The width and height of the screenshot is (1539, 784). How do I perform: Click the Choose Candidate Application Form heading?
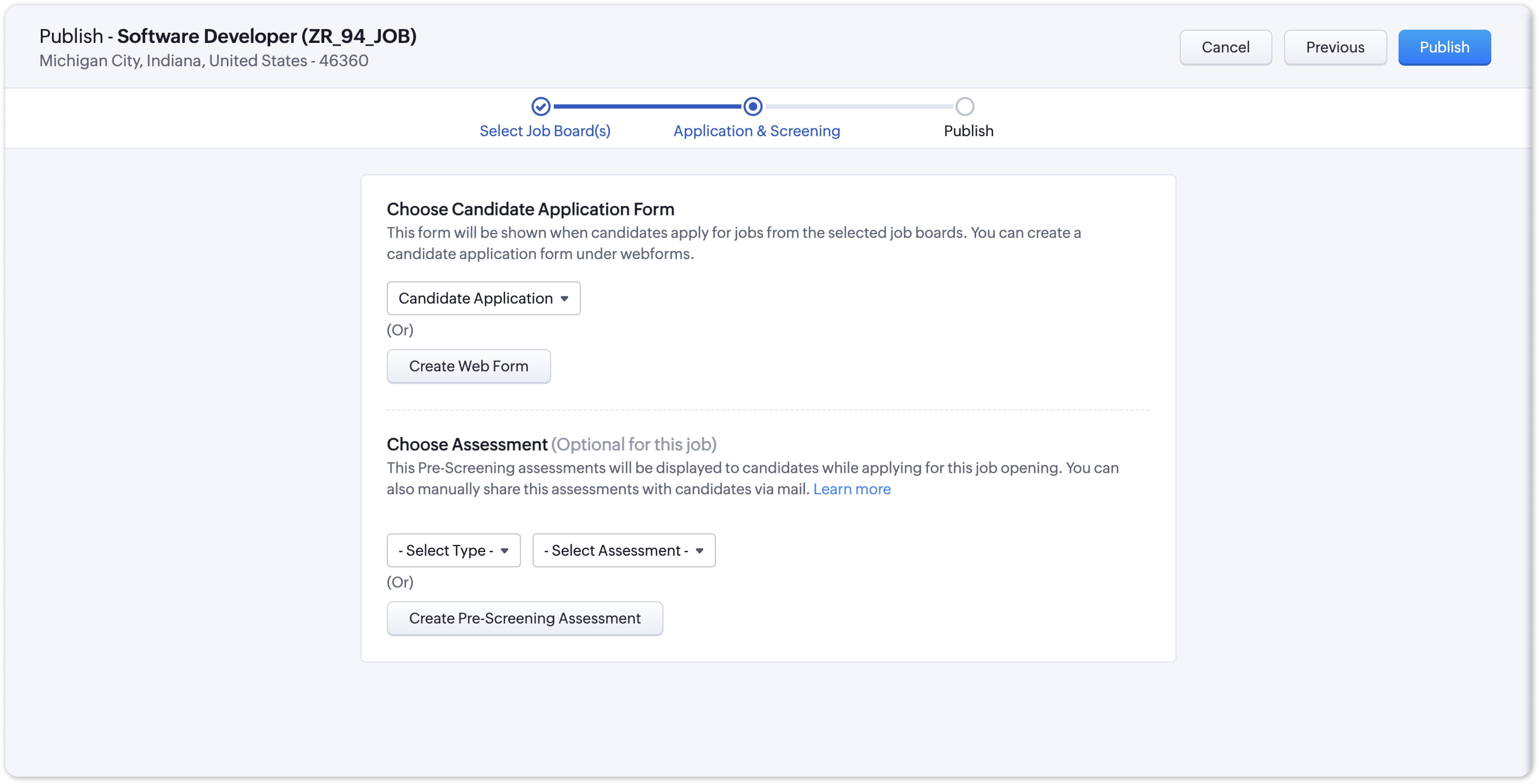(530, 209)
